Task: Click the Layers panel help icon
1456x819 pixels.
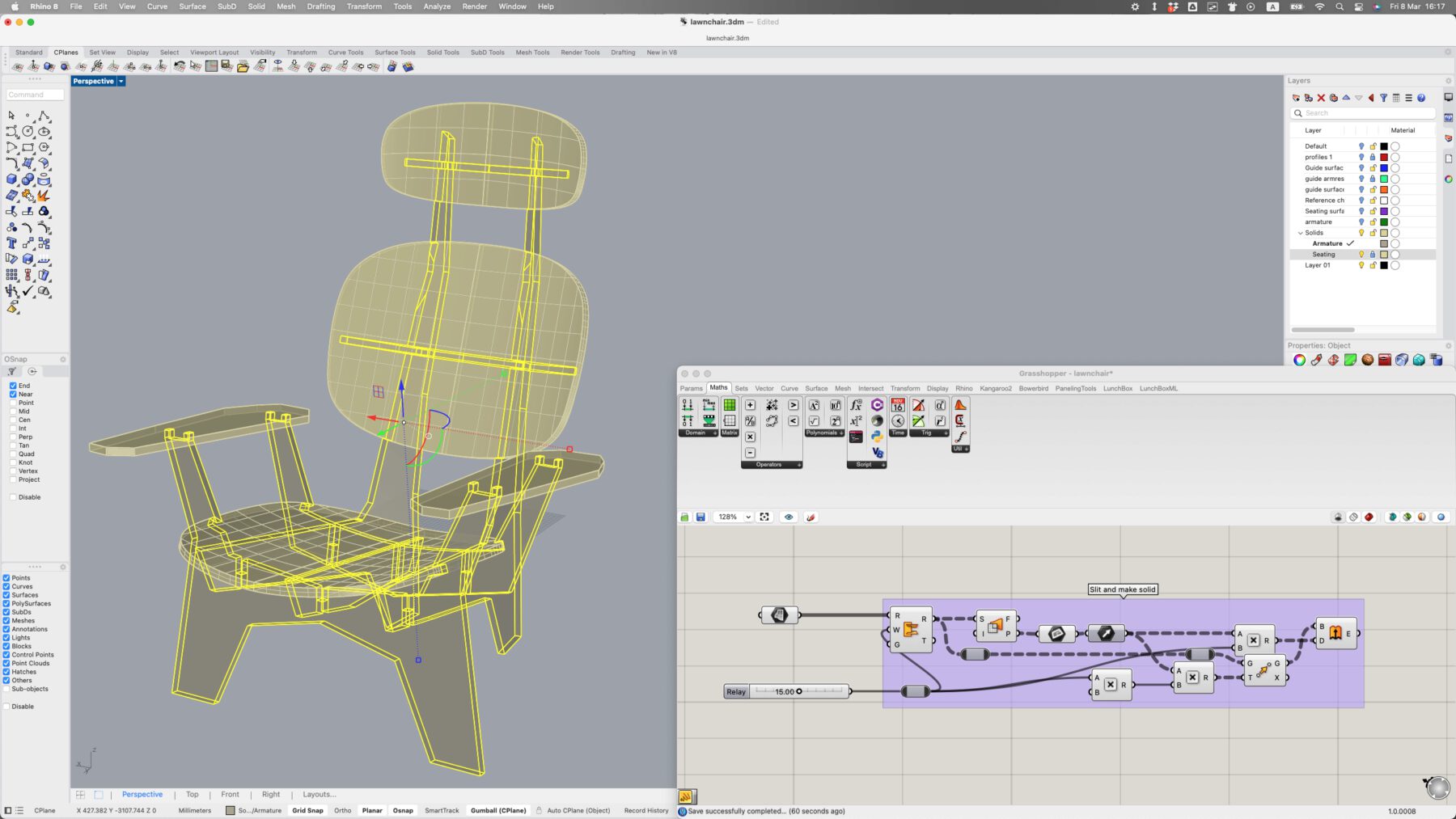Action: [x=1421, y=98]
